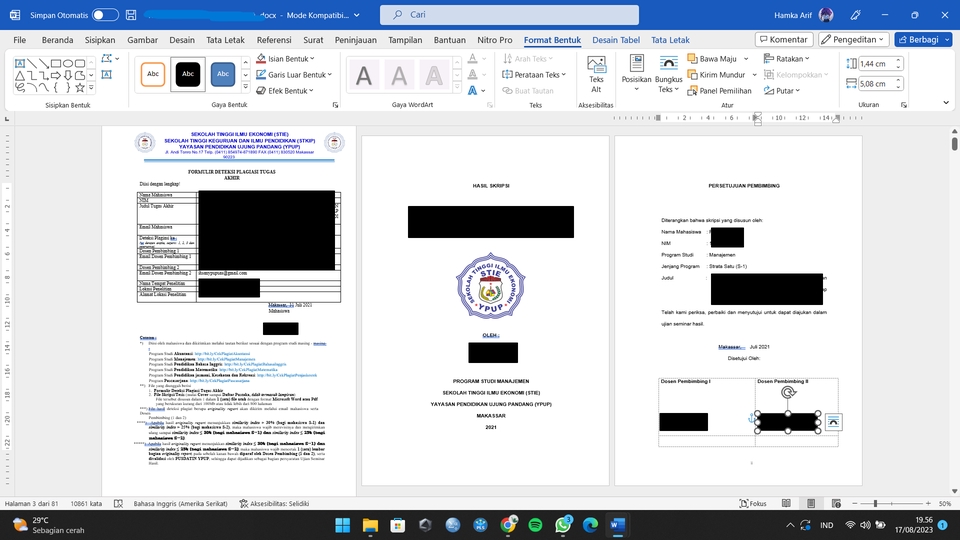Screen dimensions: 960x540
Task: Switch to the Tata Letak tab next to Desain
Action: click(x=225, y=40)
